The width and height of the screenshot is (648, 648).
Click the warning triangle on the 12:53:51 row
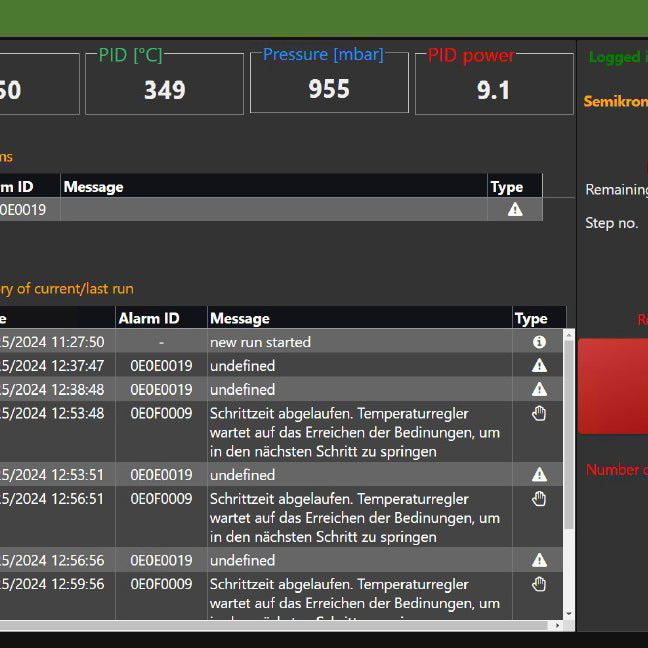[539, 474]
